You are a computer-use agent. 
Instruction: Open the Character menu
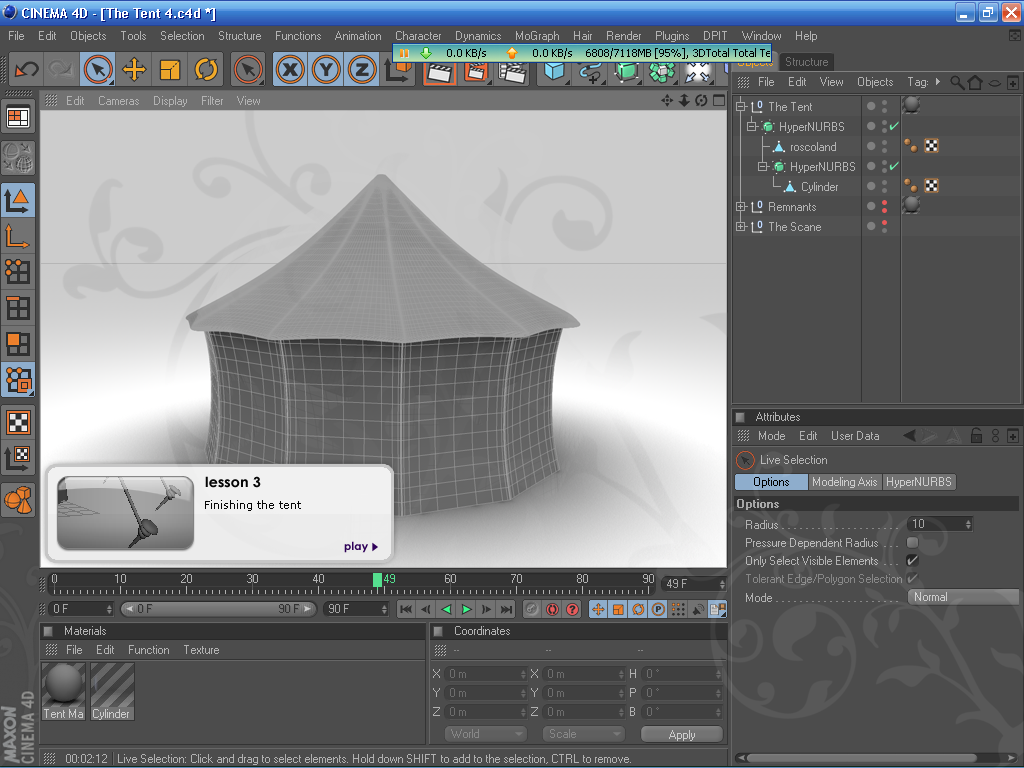(x=418, y=36)
